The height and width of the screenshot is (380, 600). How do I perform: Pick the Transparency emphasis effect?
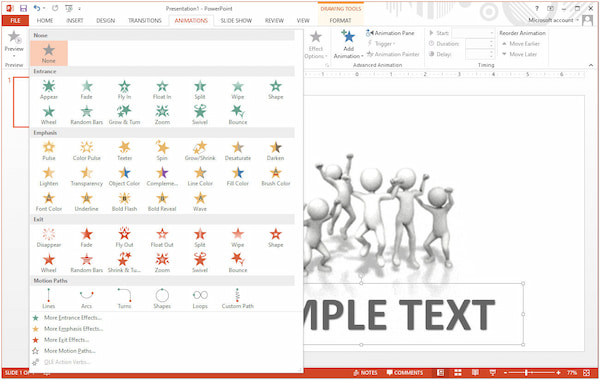pos(86,176)
